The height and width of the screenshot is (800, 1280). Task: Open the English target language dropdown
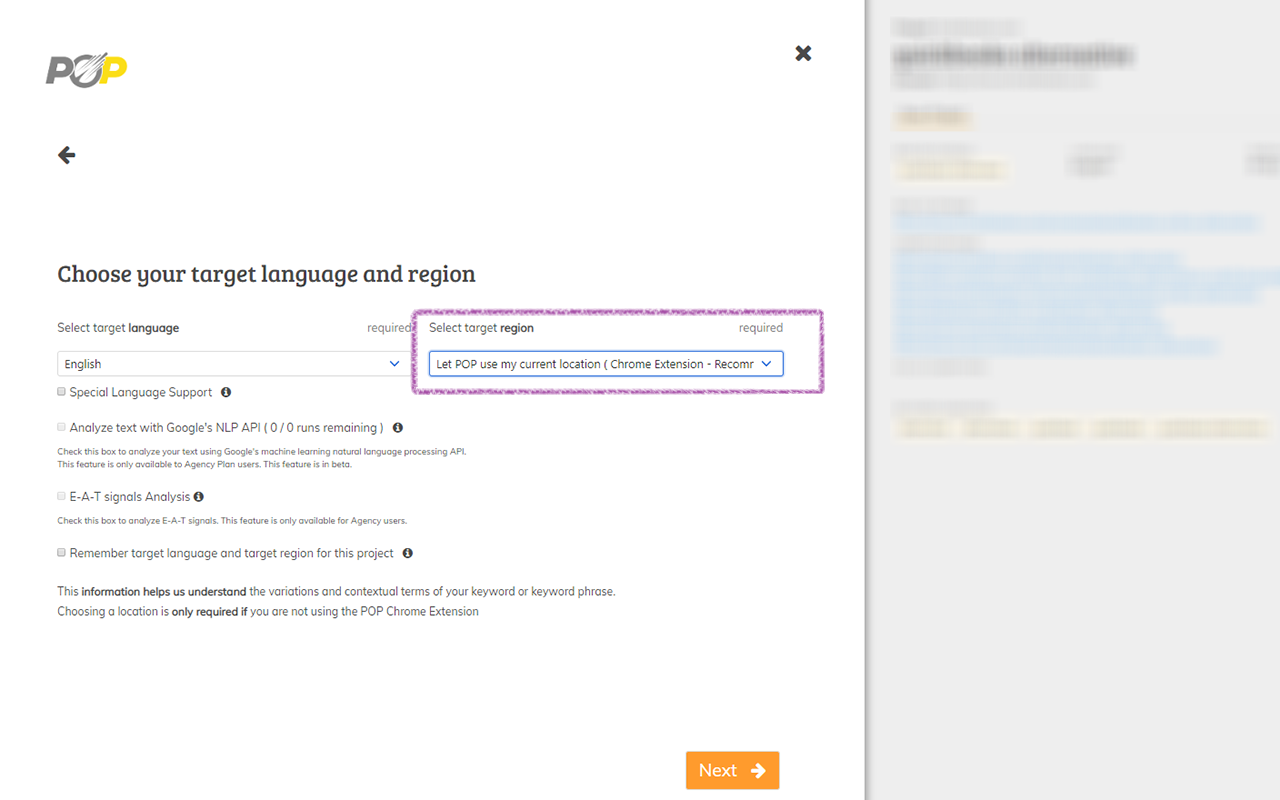tap(231, 364)
